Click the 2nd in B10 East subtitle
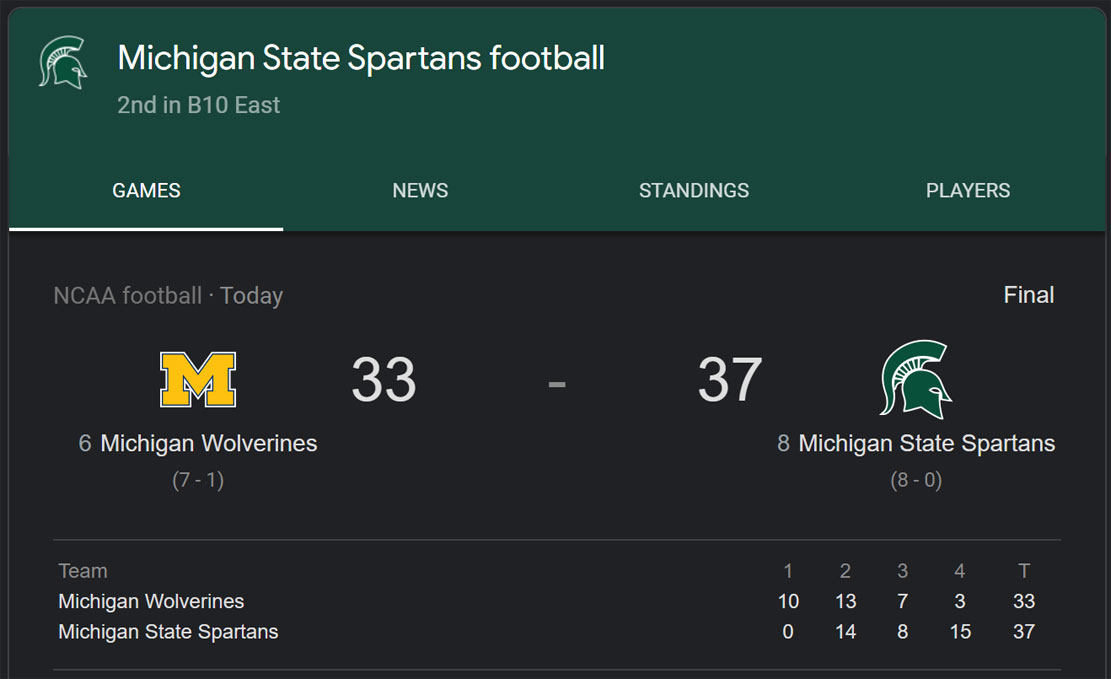 pos(198,105)
